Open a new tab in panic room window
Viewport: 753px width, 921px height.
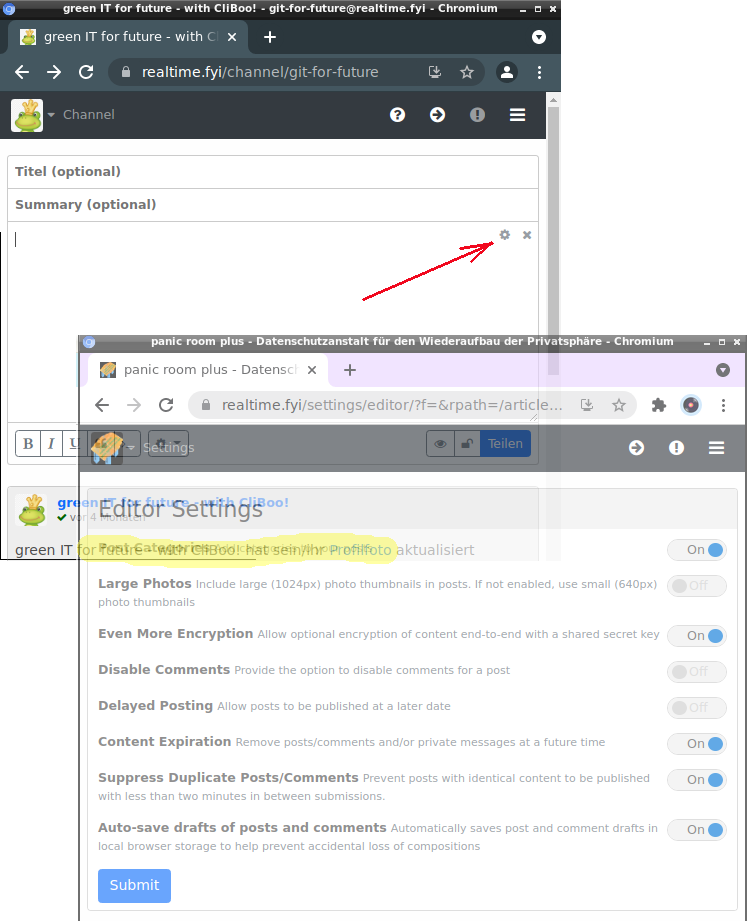[350, 370]
